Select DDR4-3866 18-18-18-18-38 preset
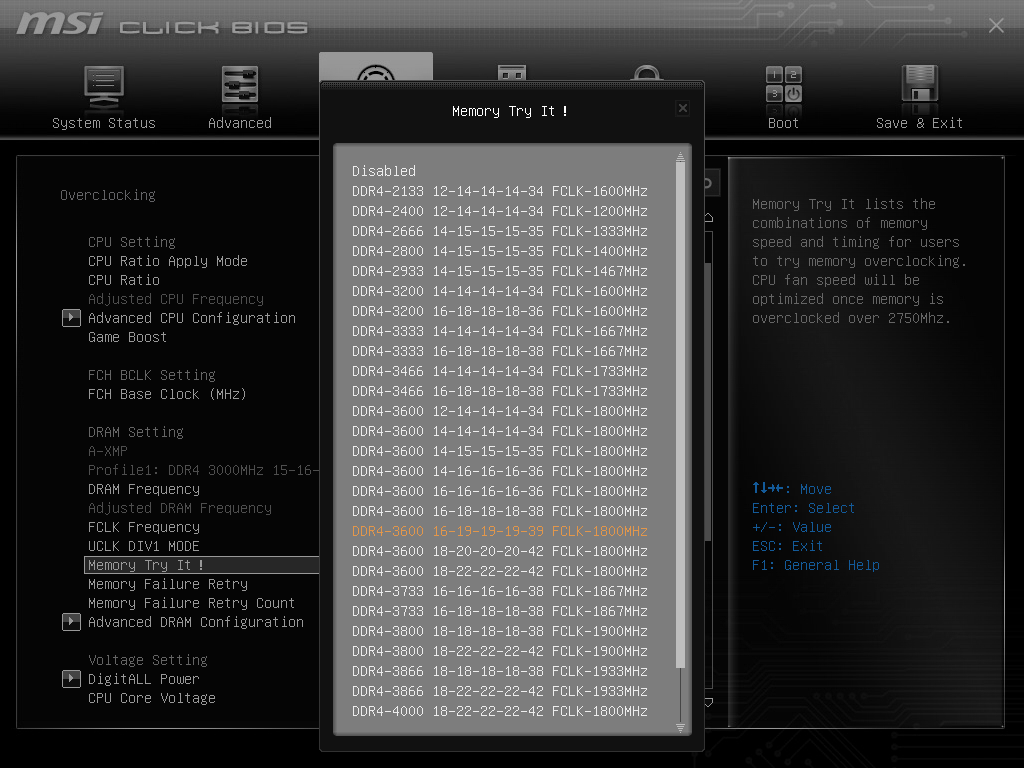 coord(500,671)
